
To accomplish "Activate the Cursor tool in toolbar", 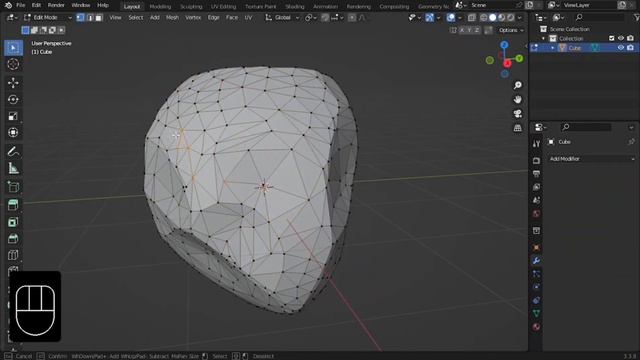I will click(x=13, y=64).
